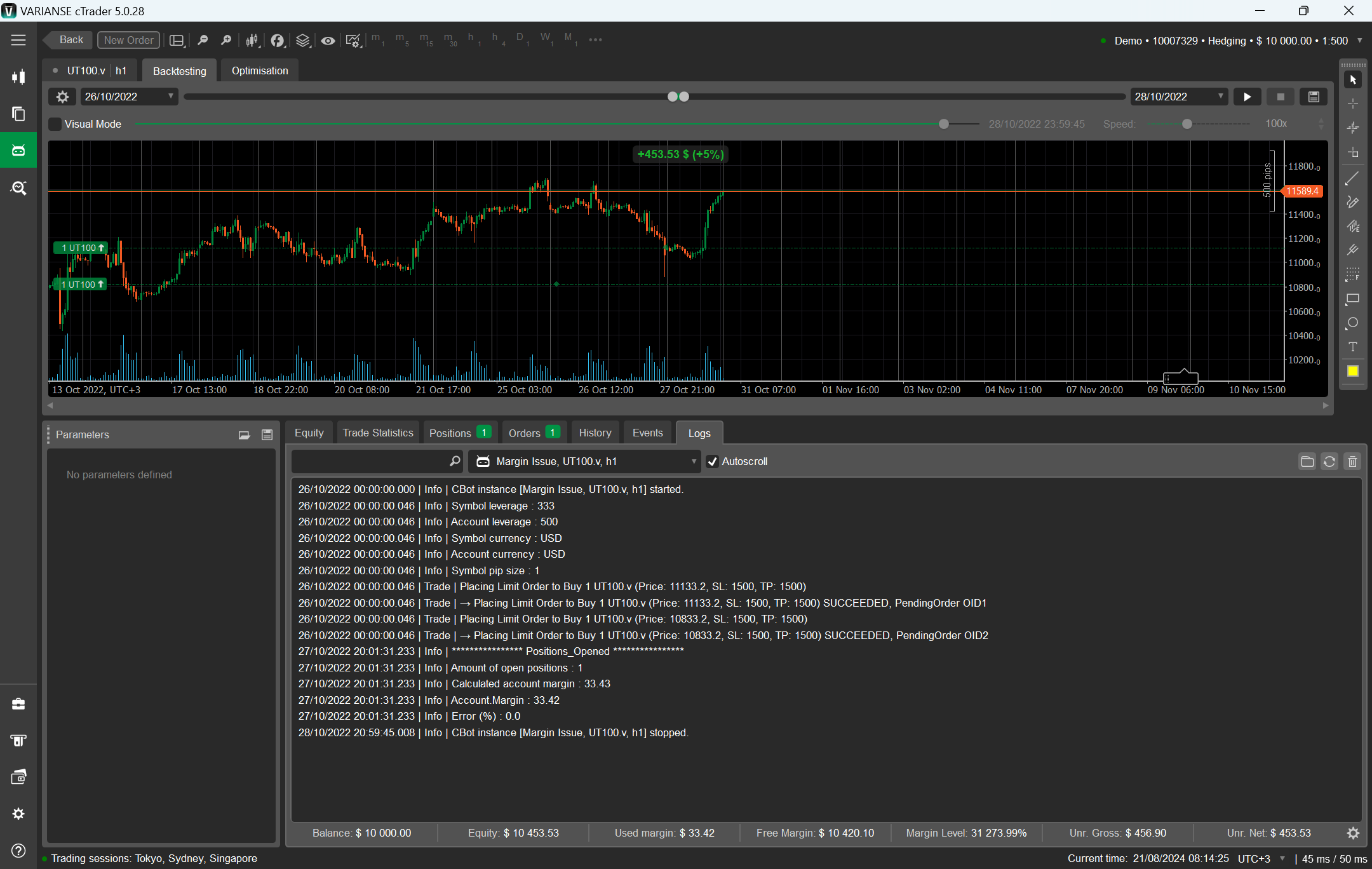
Task: Select the crosshair tool
Action: 1353,104
